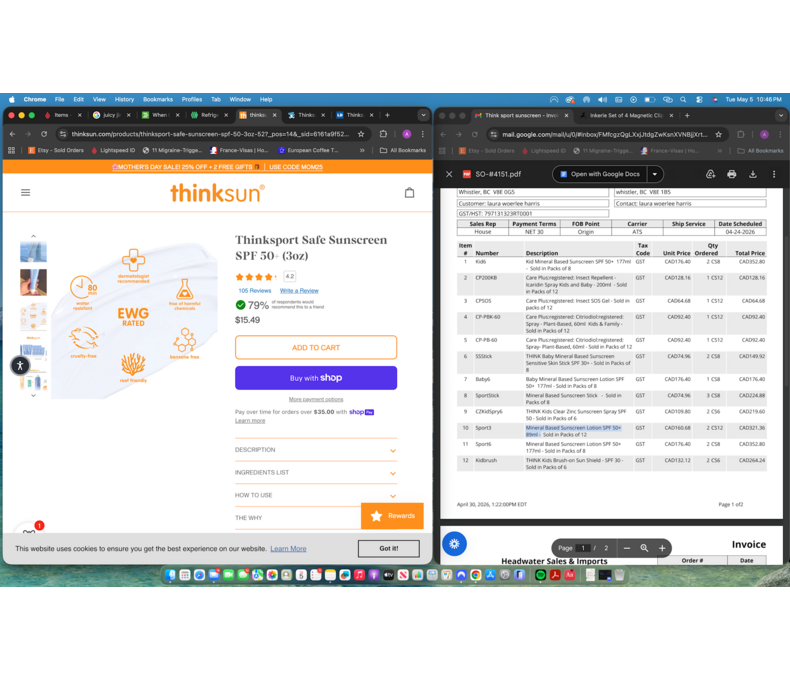Open the accessibility widget button
This screenshot has width=790, height=680.
(20, 365)
